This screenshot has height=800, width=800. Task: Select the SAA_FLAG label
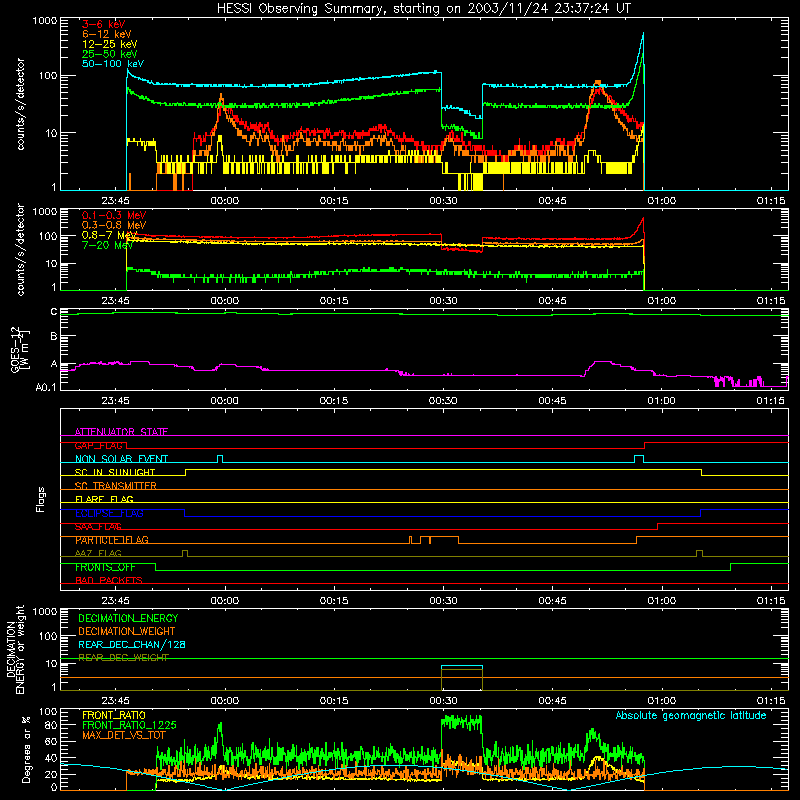point(98,527)
